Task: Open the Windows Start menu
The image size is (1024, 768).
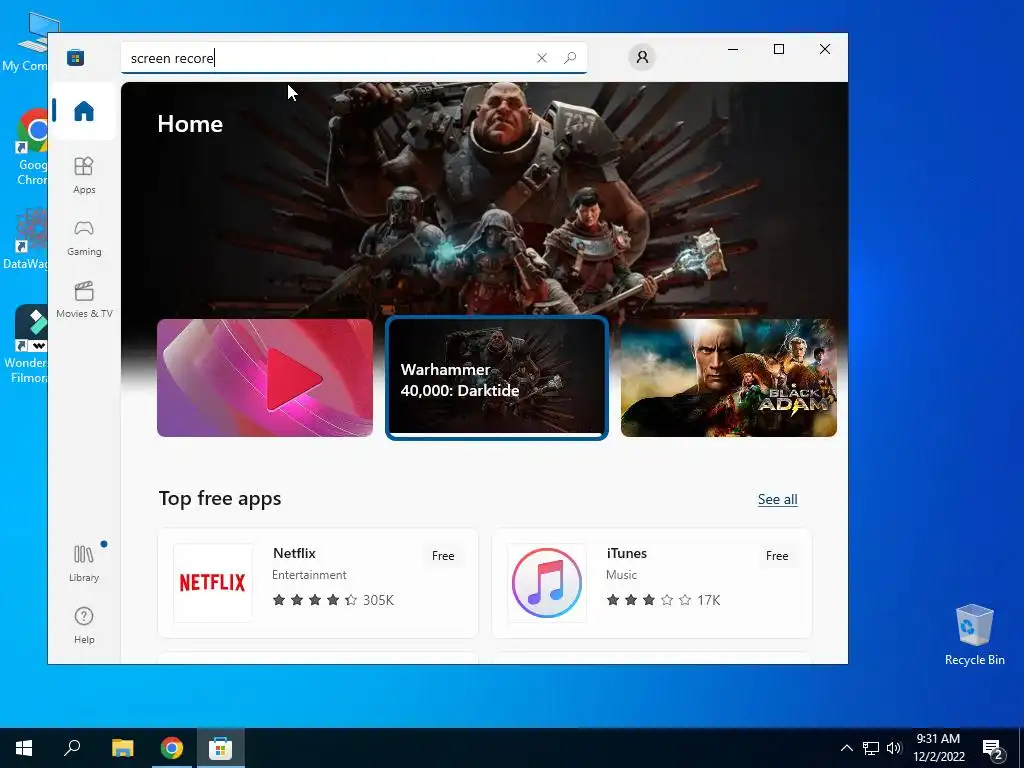Action: click(x=24, y=748)
